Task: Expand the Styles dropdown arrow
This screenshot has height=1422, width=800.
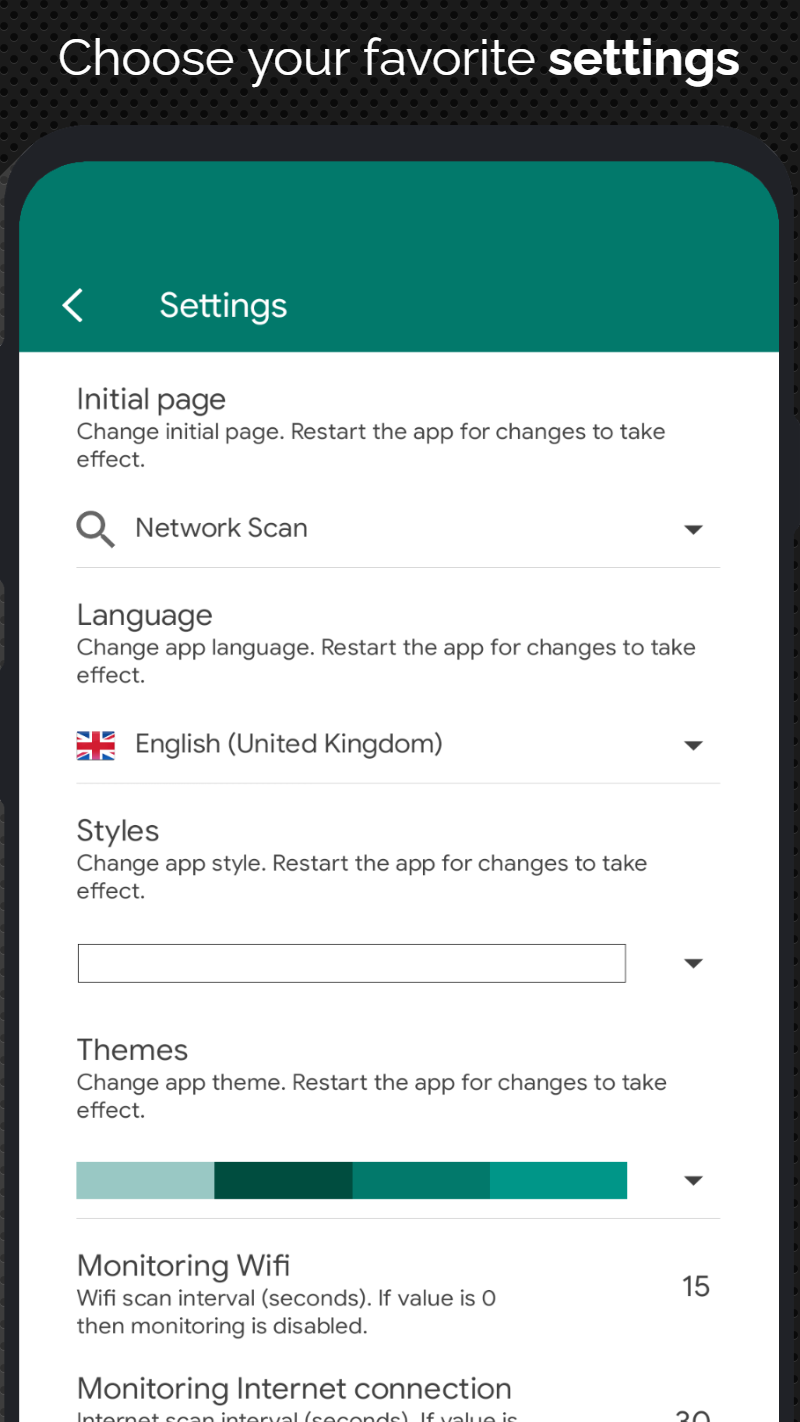Action: [693, 963]
